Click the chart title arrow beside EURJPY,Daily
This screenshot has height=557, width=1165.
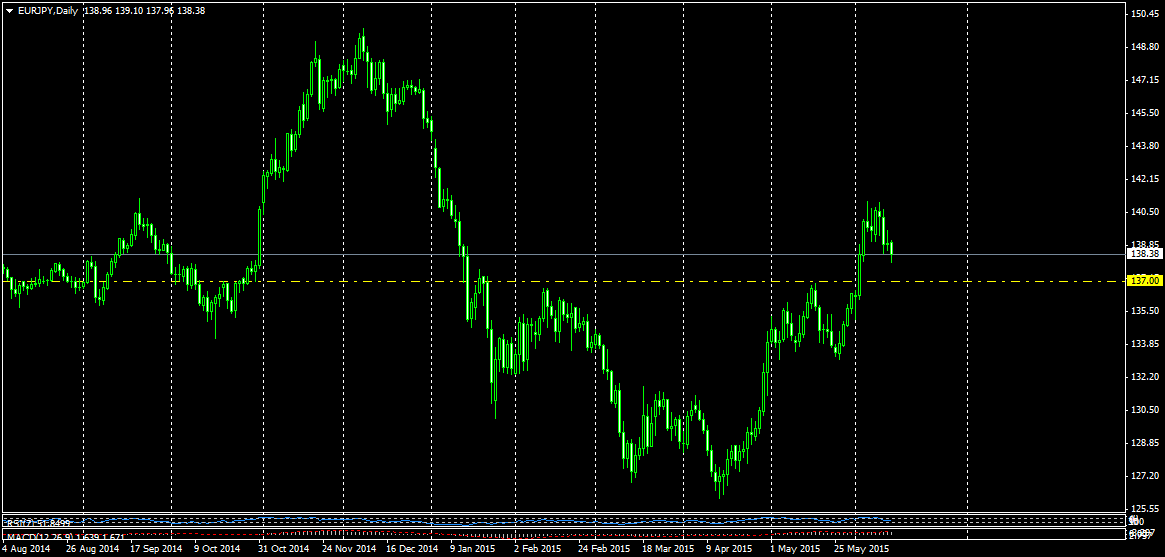(x=9, y=11)
